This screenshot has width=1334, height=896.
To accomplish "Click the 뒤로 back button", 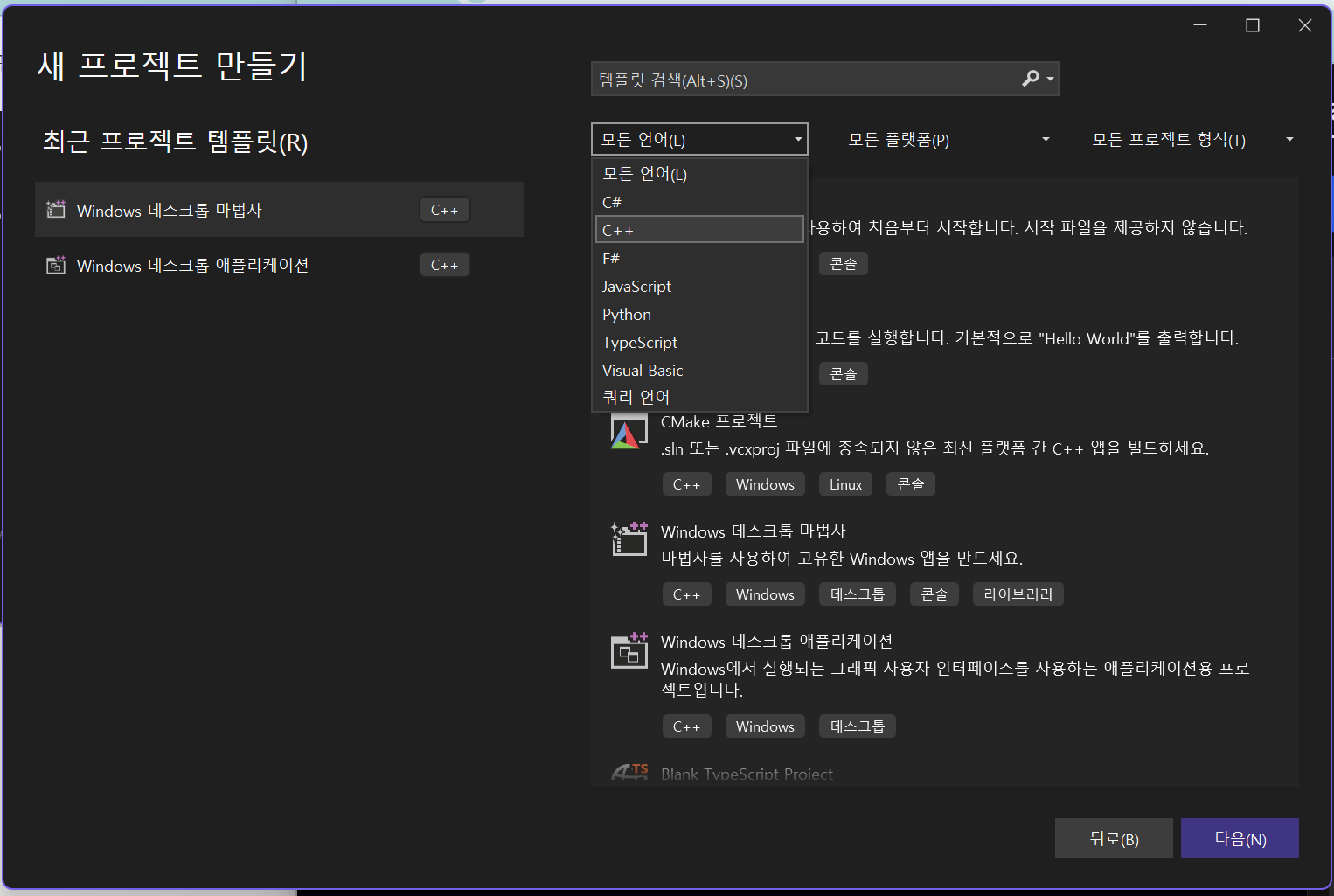I will coord(1114,838).
